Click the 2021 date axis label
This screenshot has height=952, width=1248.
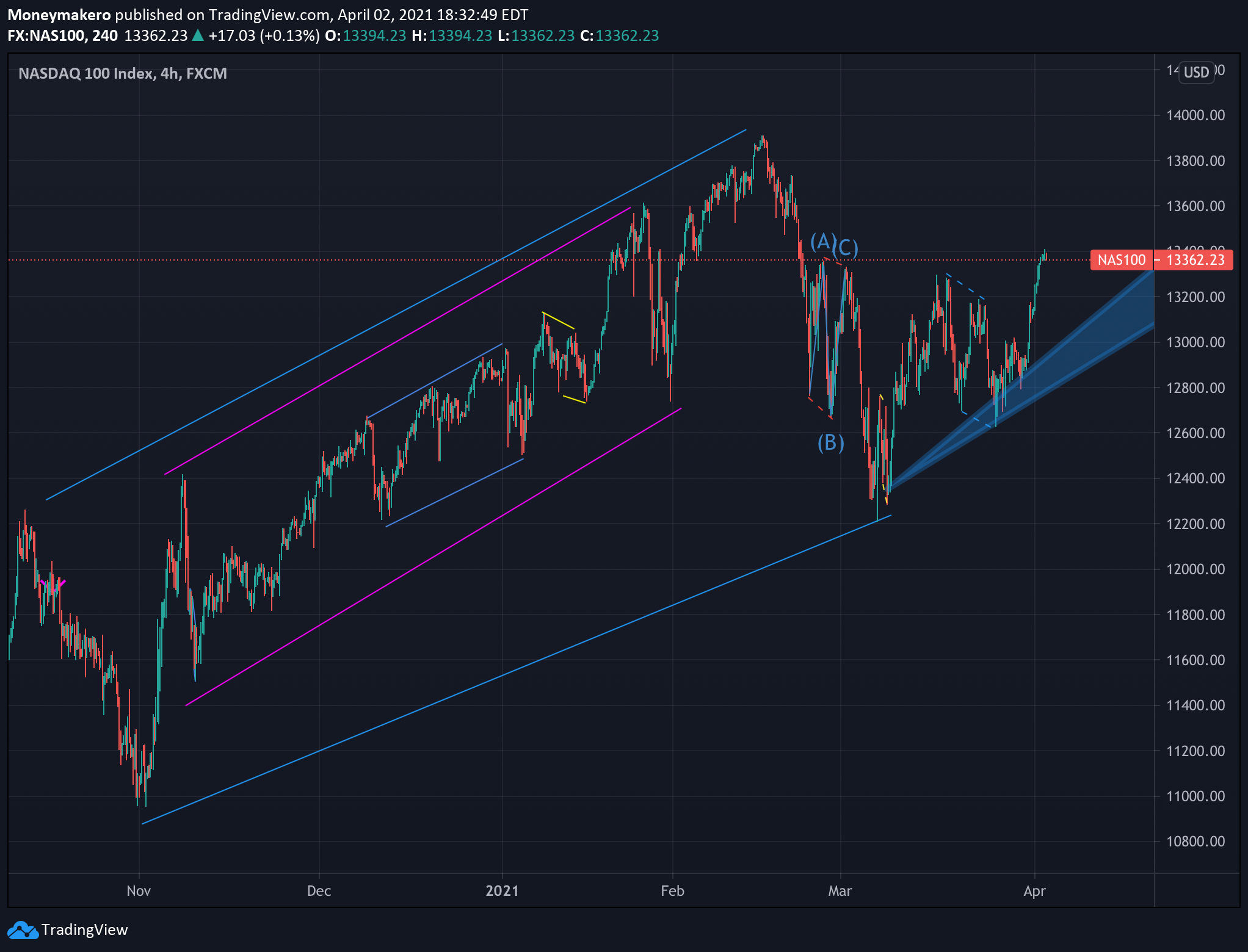coord(502,891)
